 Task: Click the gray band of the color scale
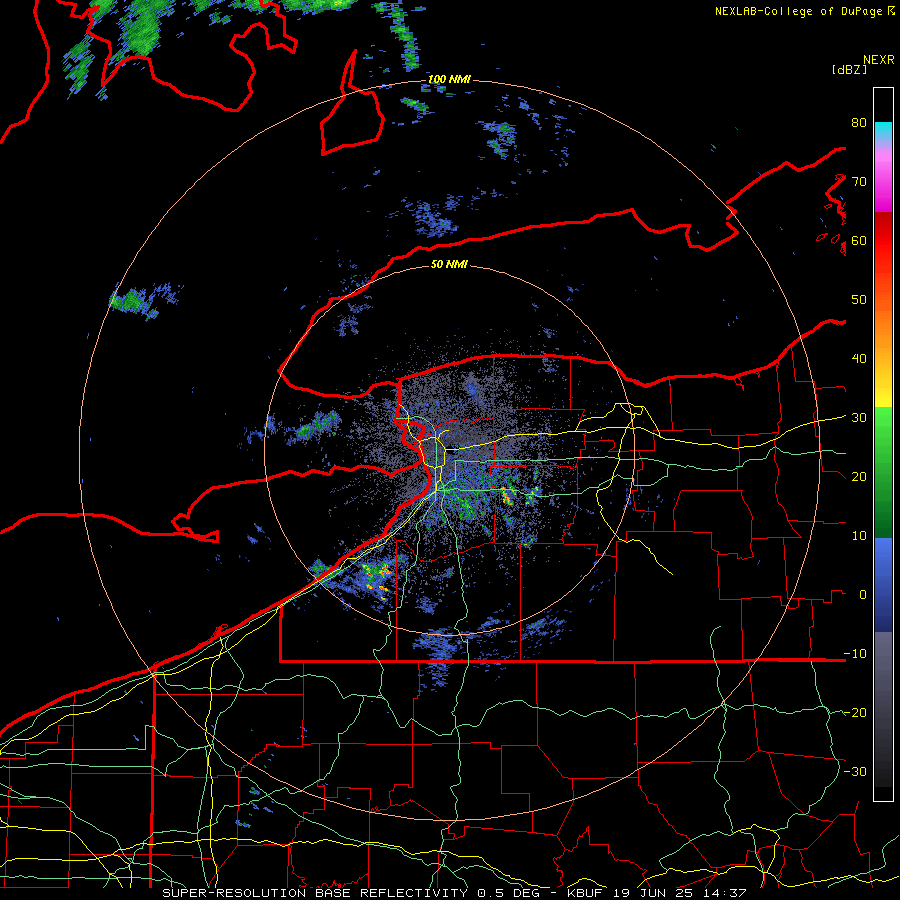click(883, 709)
